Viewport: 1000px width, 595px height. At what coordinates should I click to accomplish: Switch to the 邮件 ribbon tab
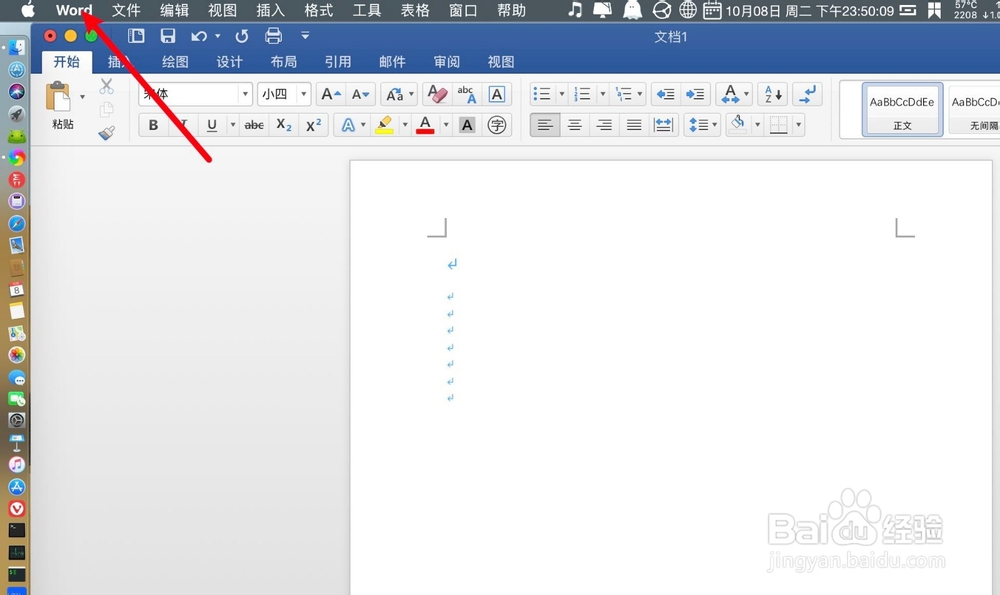tap(392, 62)
